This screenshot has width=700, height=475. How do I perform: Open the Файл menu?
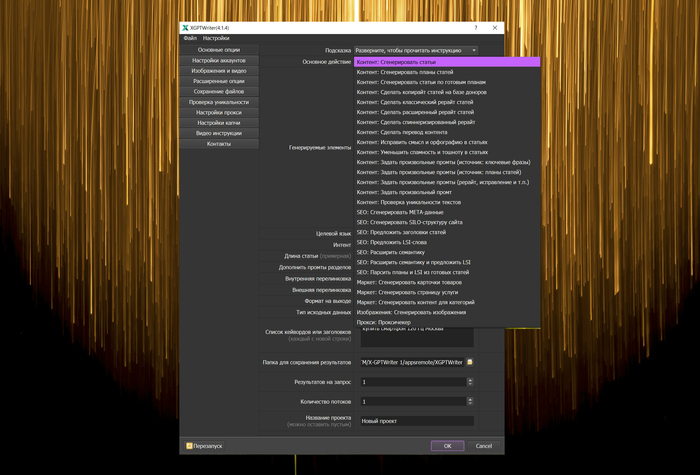point(189,38)
